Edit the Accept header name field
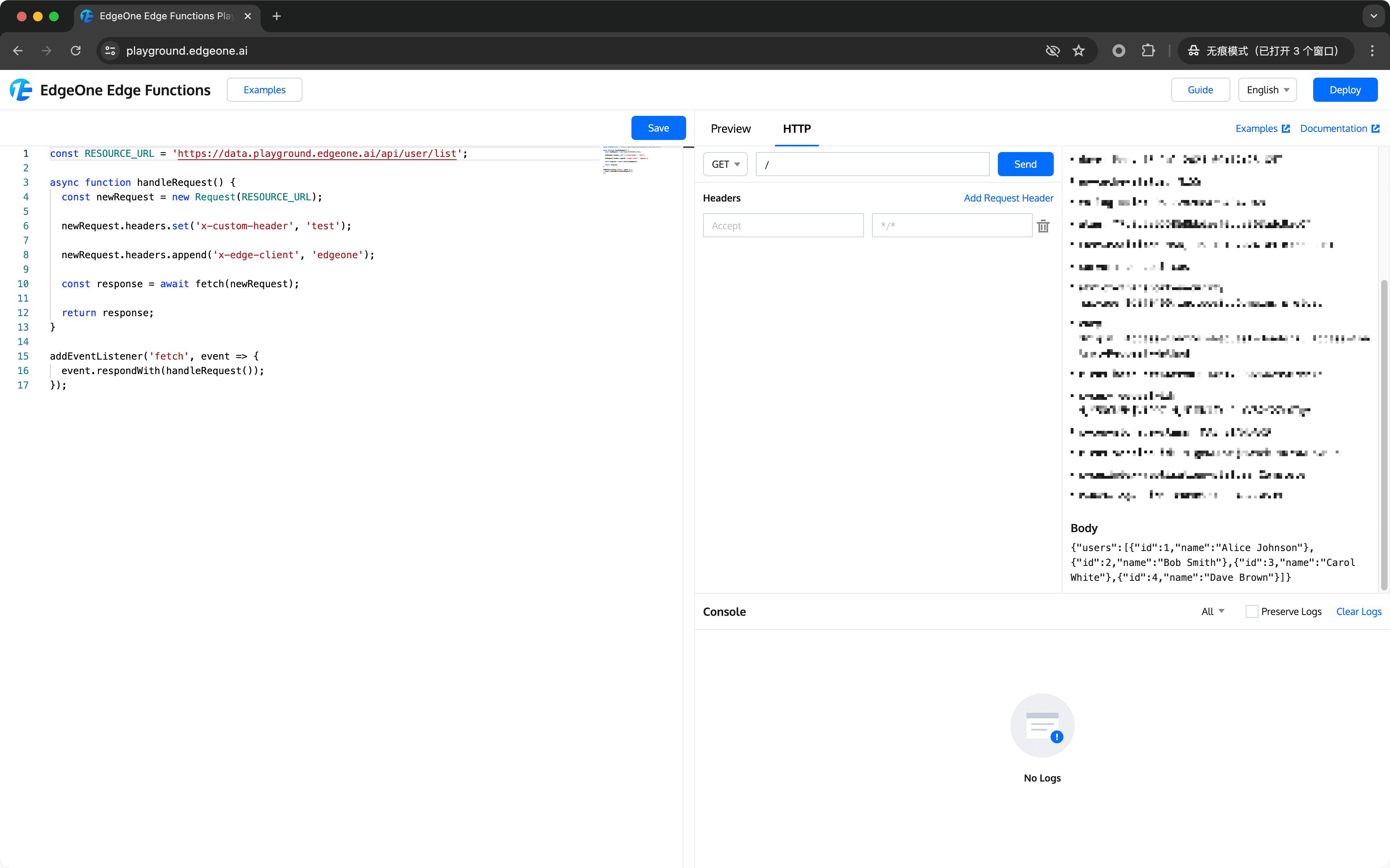1390x868 pixels. tap(783, 226)
